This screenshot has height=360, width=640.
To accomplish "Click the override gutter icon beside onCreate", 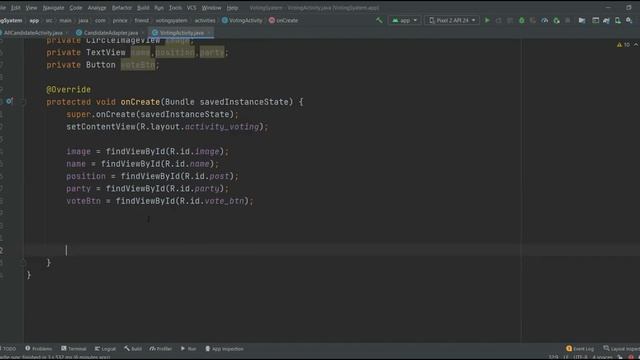I will 9,101.
